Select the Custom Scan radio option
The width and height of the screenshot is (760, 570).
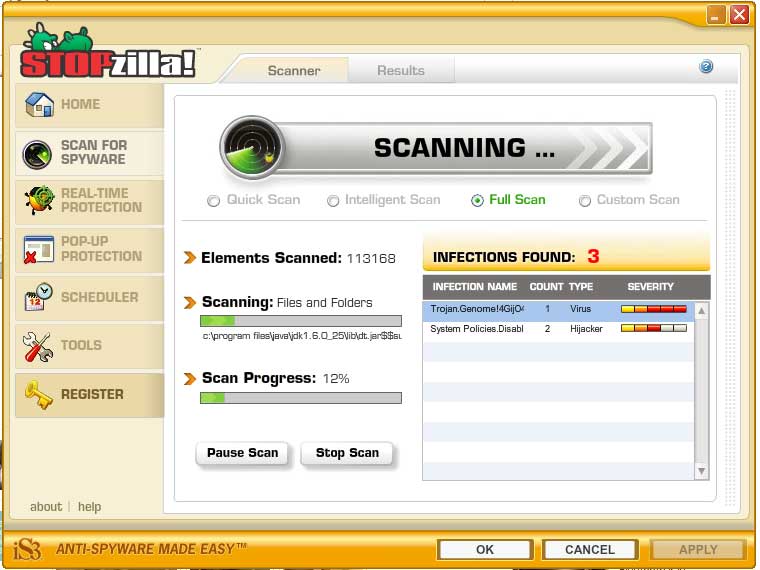585,201
